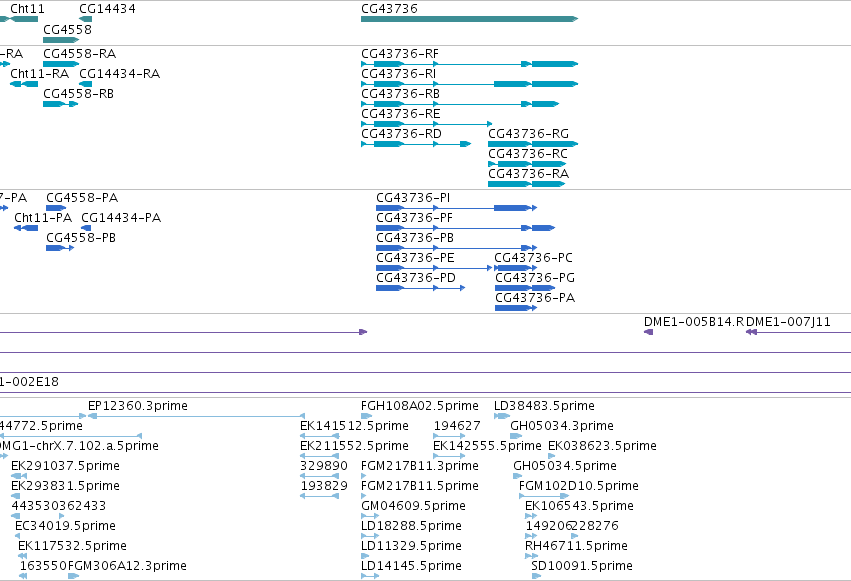Image resolution: width=851 pixels, height=581 pixels.
Task: Click transcript CG43736-RC label
Action: click(x=528, y=154)
